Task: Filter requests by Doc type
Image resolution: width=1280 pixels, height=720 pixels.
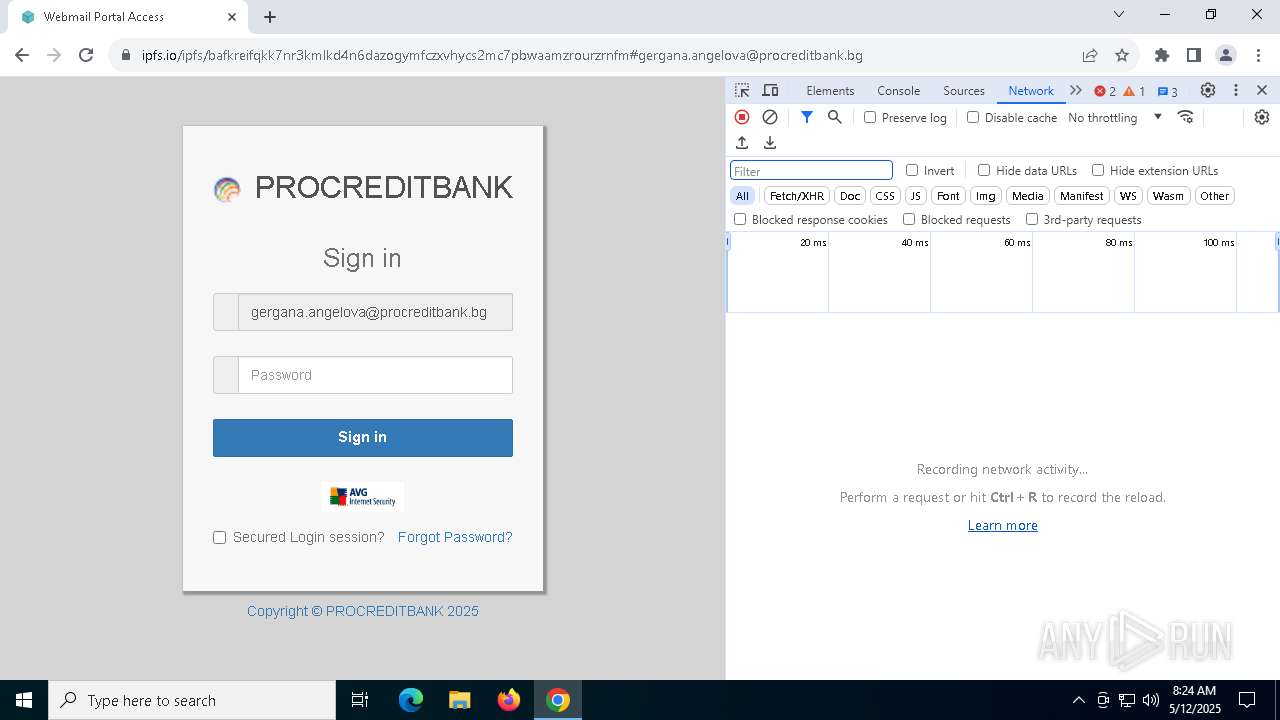Action: pyautogui.click(x=850, y=196)
